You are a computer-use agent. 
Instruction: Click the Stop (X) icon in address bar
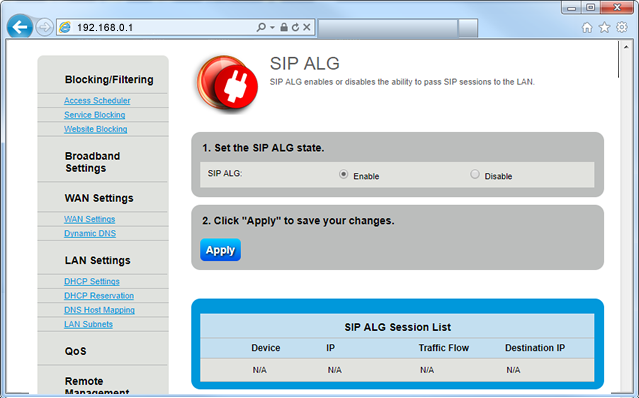tap(307, 27)
